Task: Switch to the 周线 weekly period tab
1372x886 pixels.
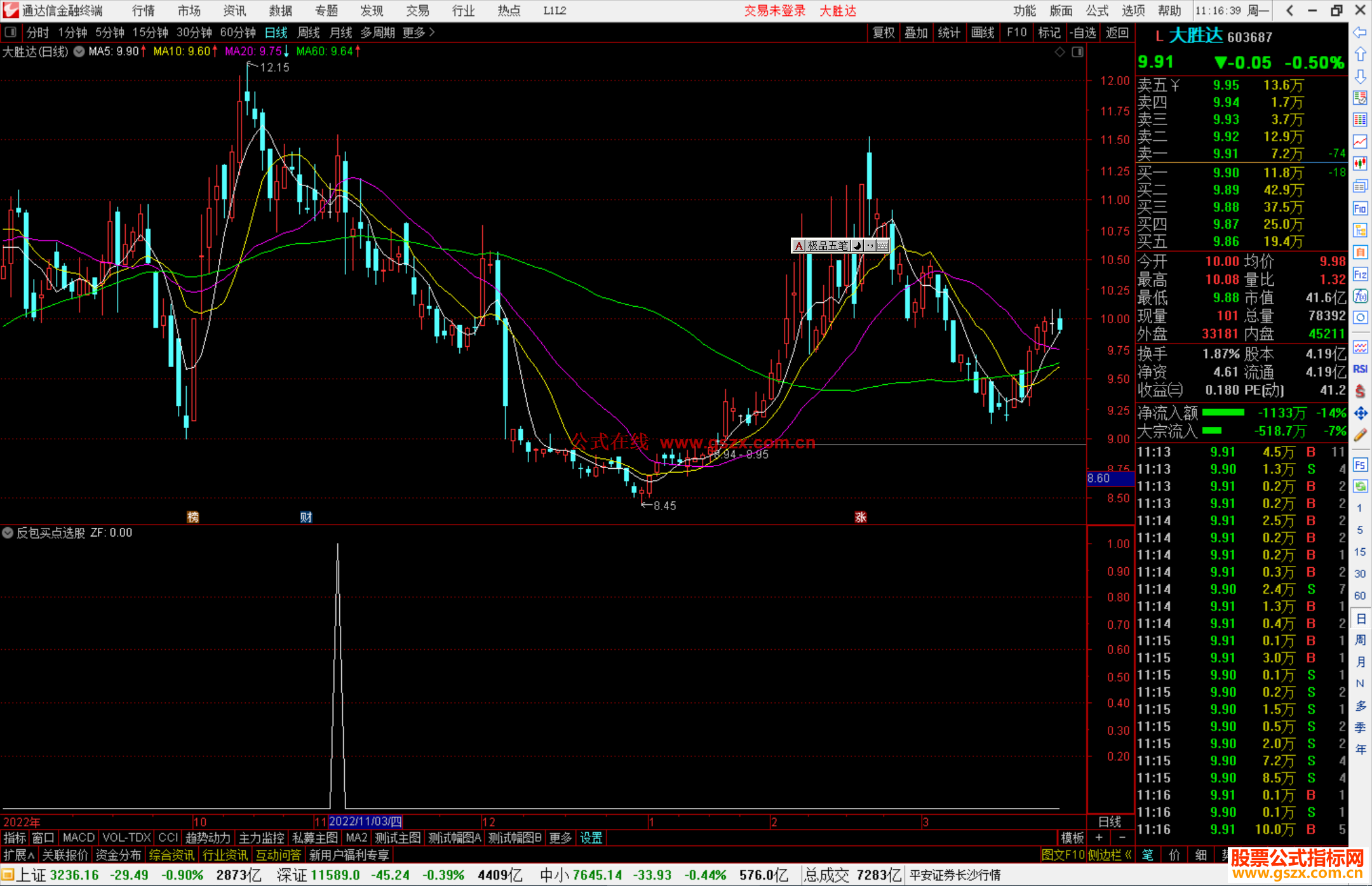Action: 308,32
